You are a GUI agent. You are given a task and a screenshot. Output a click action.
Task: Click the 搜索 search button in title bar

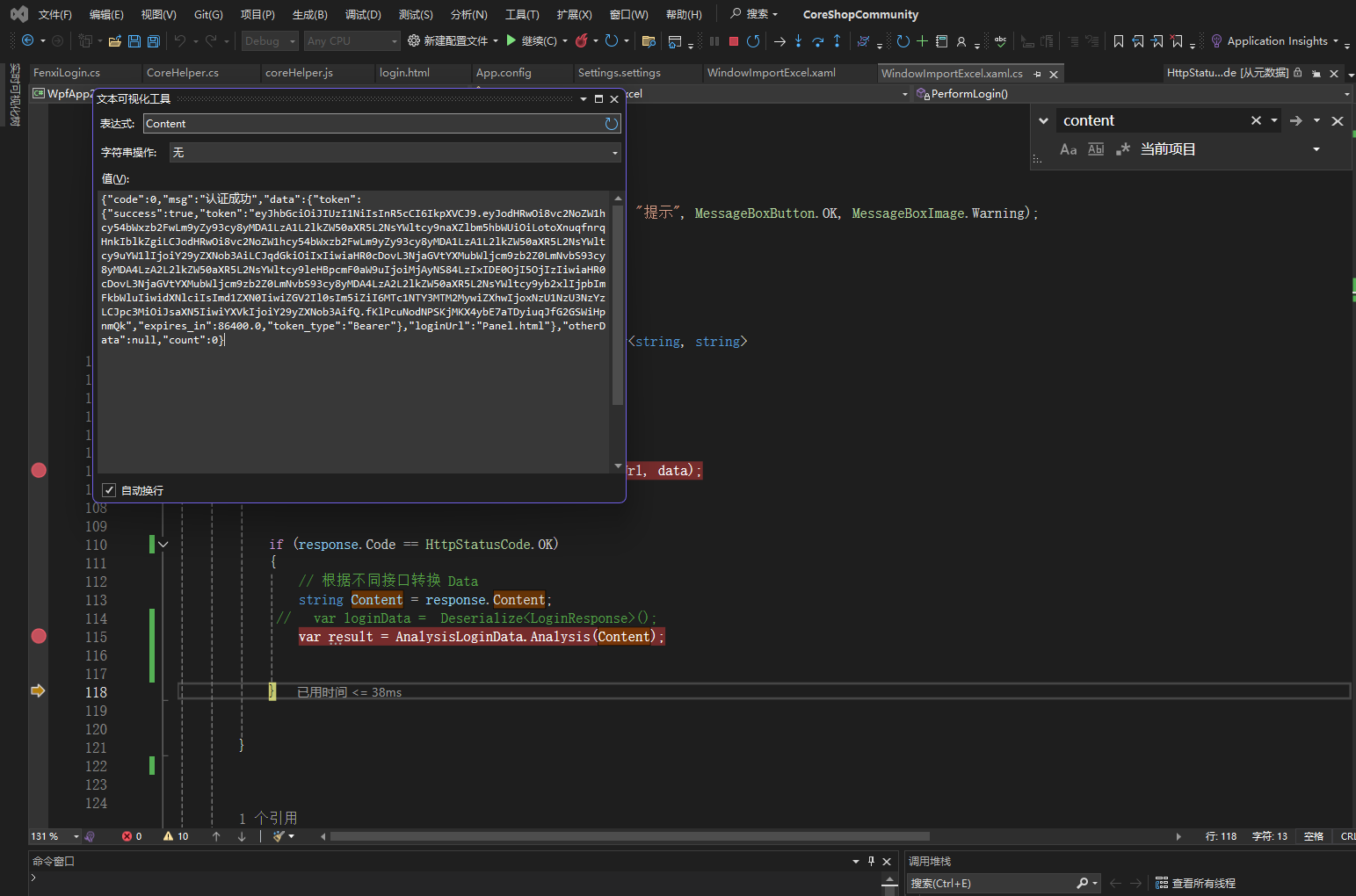coord(754,14)
